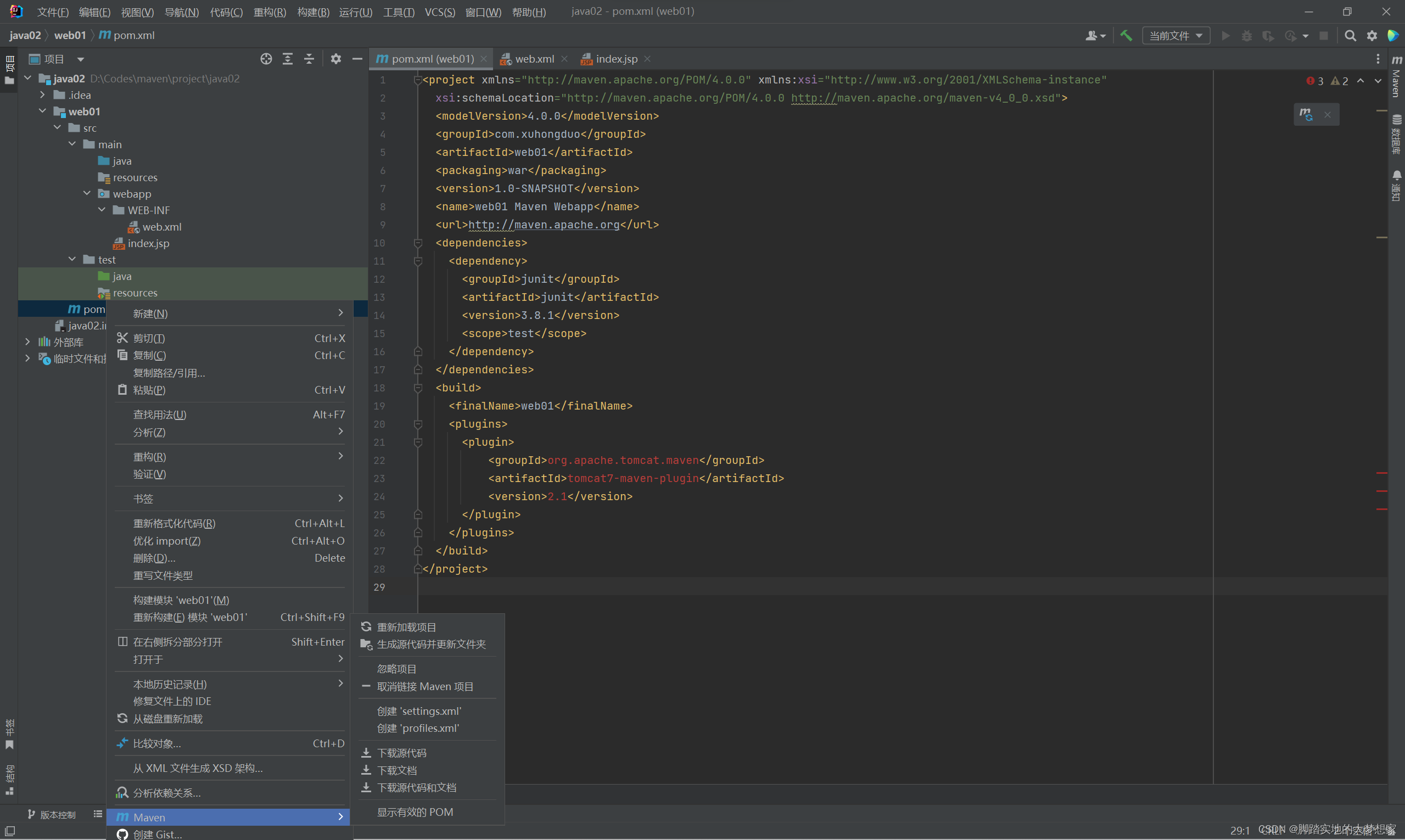Click the JetBrains Toolbox colorful icon top right
Viewport: 1405px width, 840px height.
pyautogui.click(x=1392, y=36)
